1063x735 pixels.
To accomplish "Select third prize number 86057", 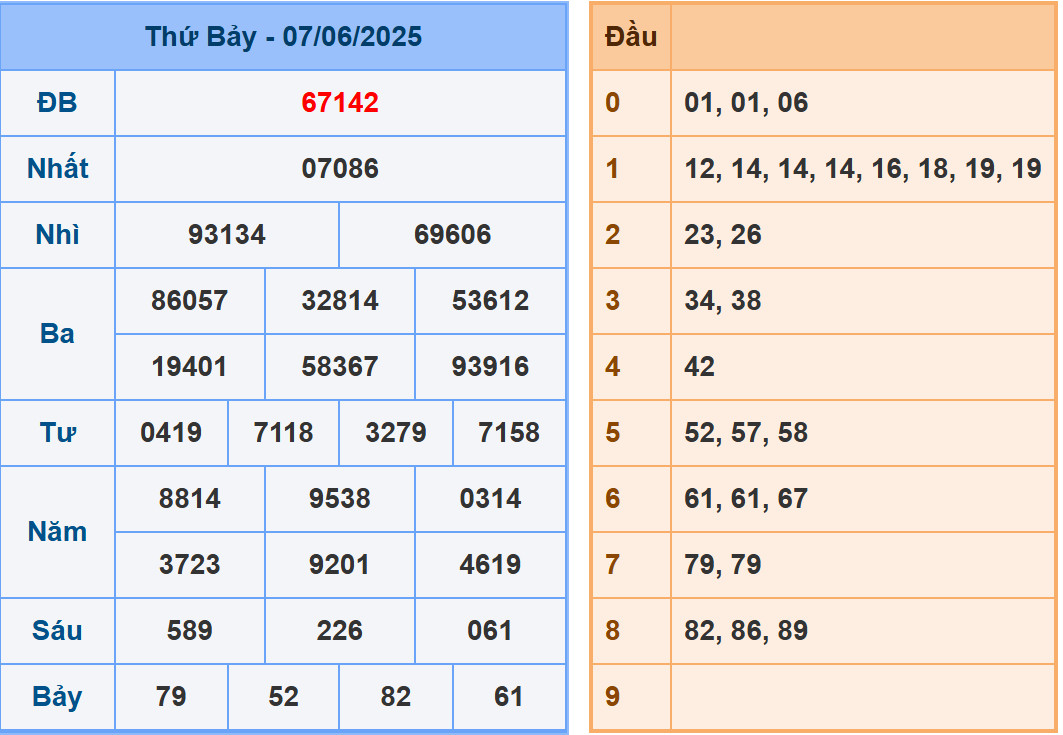I will point(190,301).
